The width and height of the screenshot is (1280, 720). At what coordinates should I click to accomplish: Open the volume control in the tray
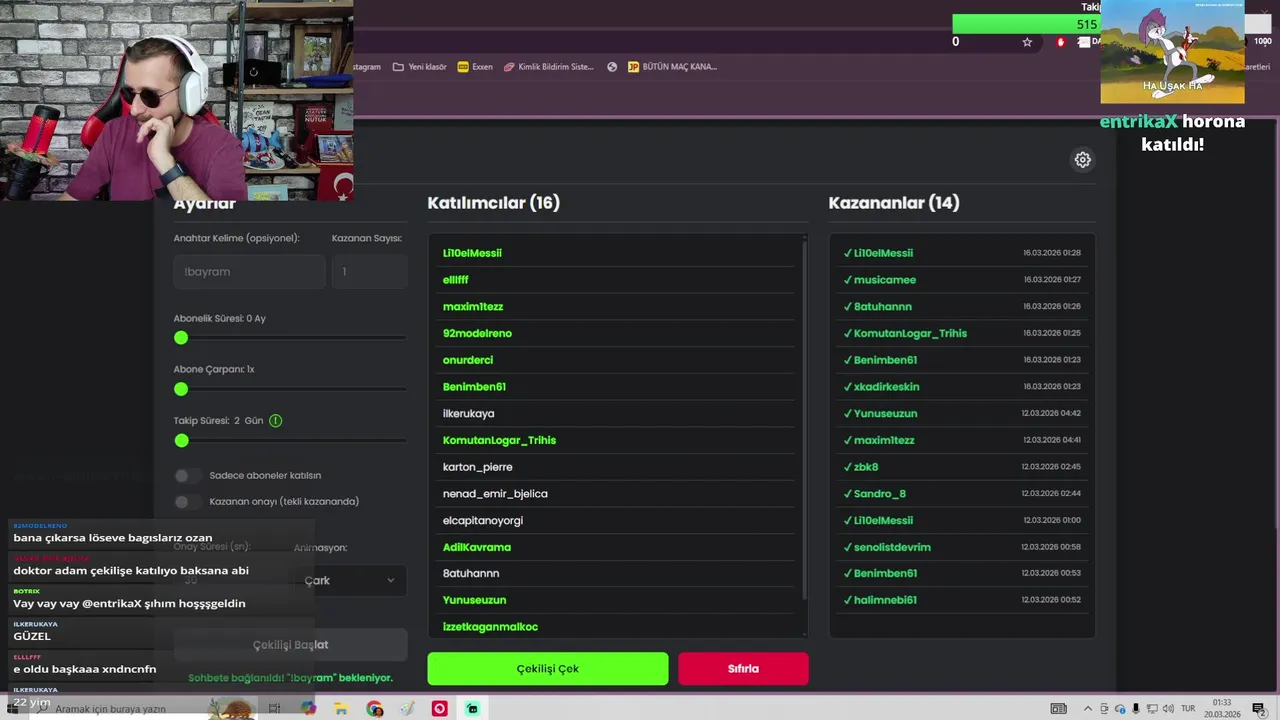tap(1169, 709)
